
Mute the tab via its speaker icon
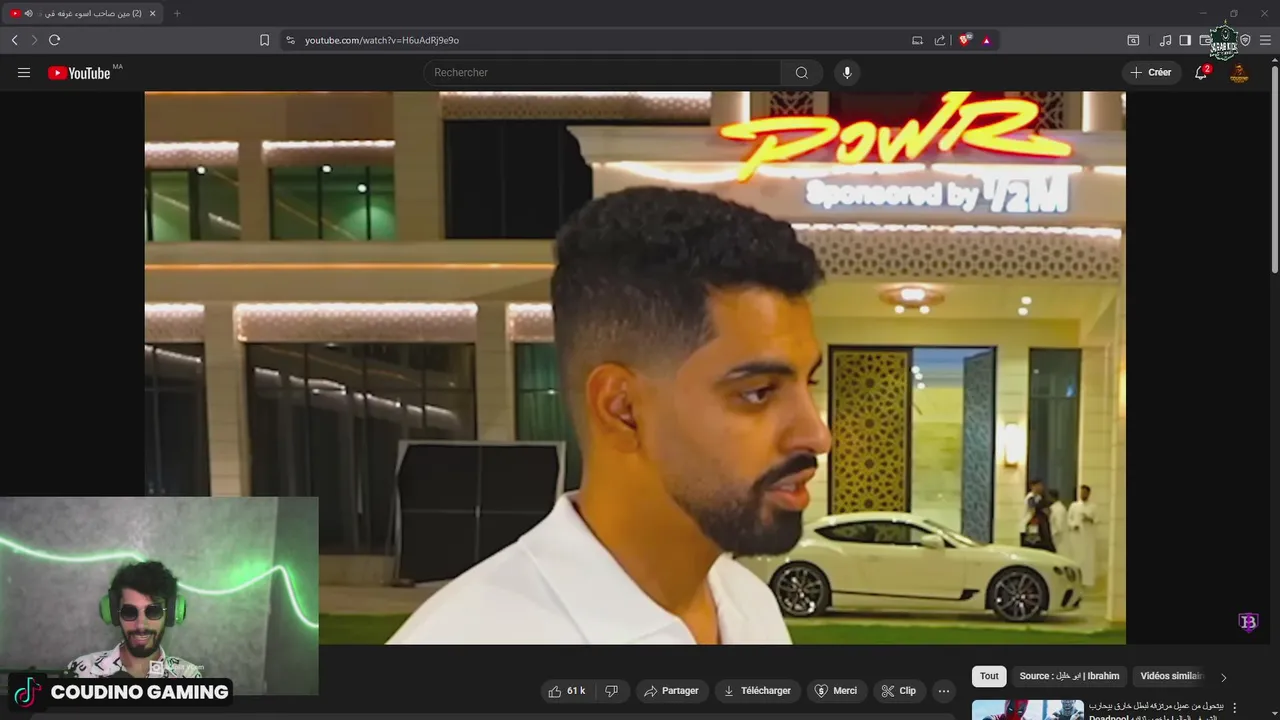28,13
